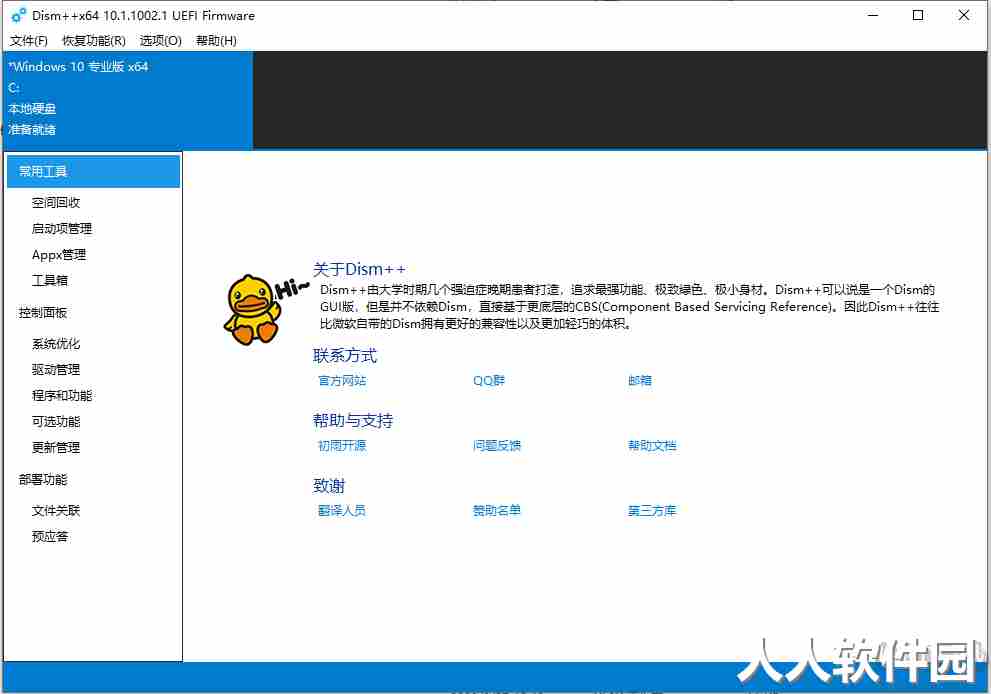991x694 pixels.
Task: Open Appx管理 in the sidebar
Action: tap(59, 255)
